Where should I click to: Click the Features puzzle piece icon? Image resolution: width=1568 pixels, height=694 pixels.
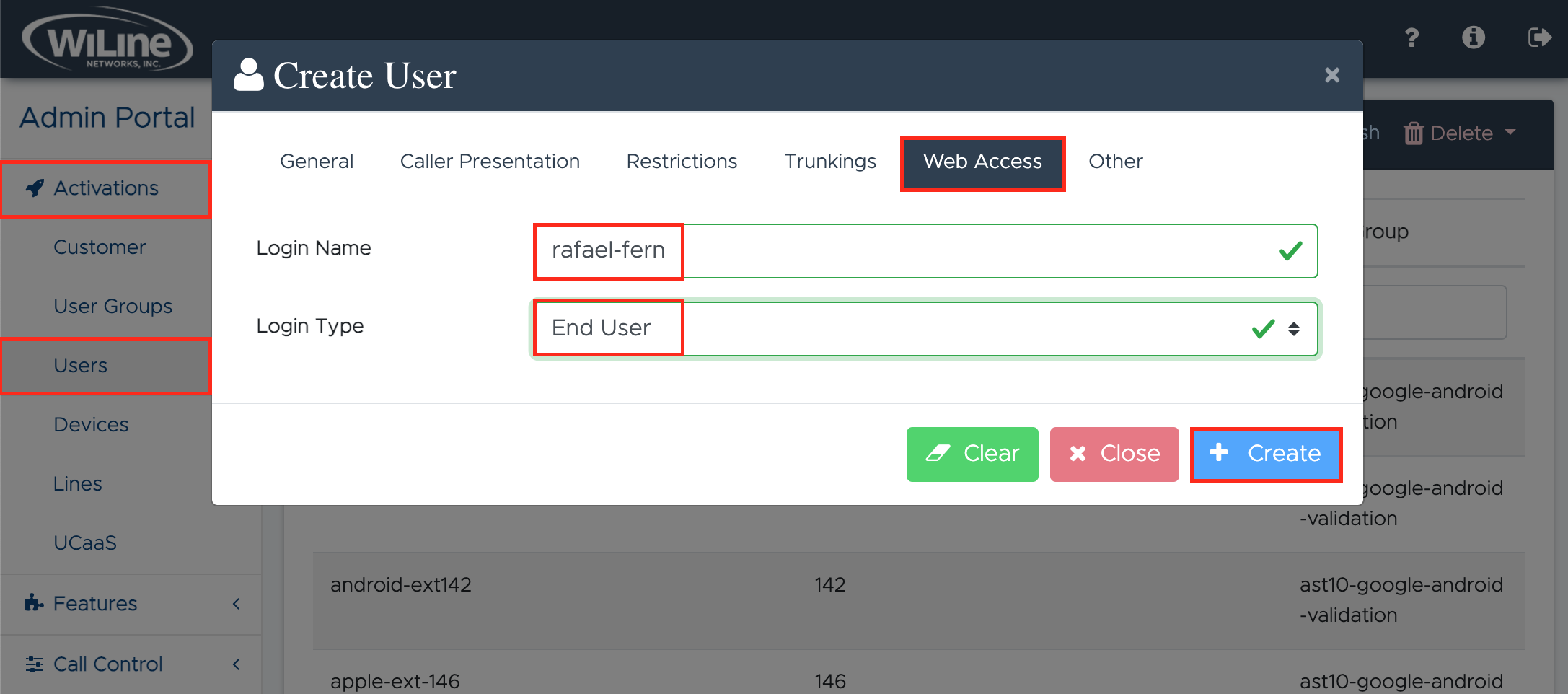(x=34, y=603)
